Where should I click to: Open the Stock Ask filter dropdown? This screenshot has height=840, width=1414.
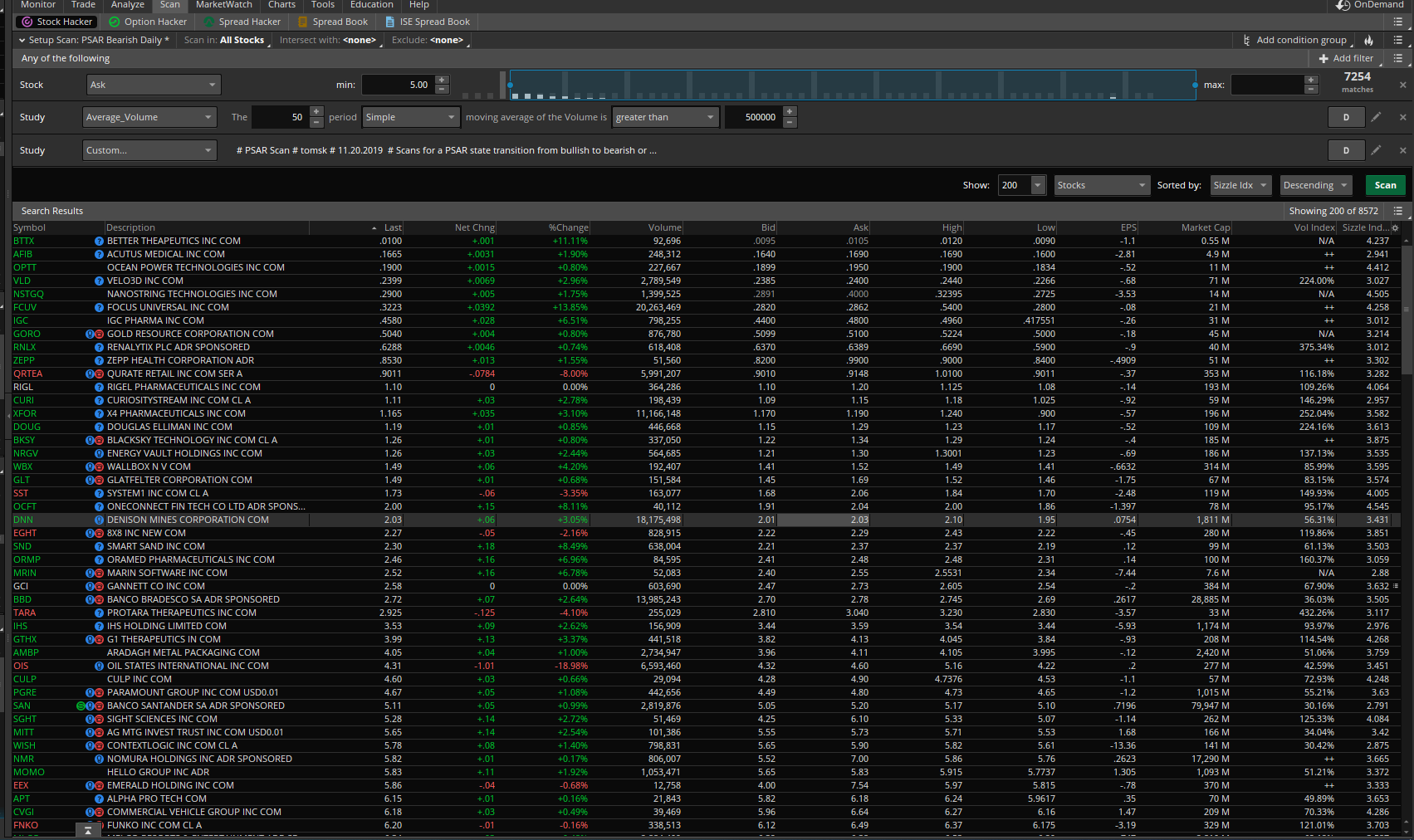[154, 85]
